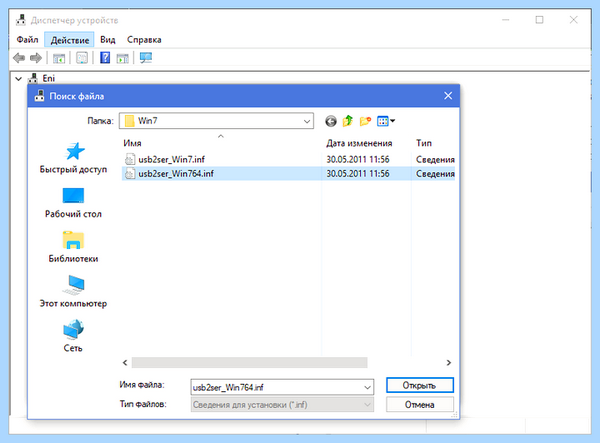Sort files by the Дата изменения column
600x443 pixels.
[x=359, y=143]
